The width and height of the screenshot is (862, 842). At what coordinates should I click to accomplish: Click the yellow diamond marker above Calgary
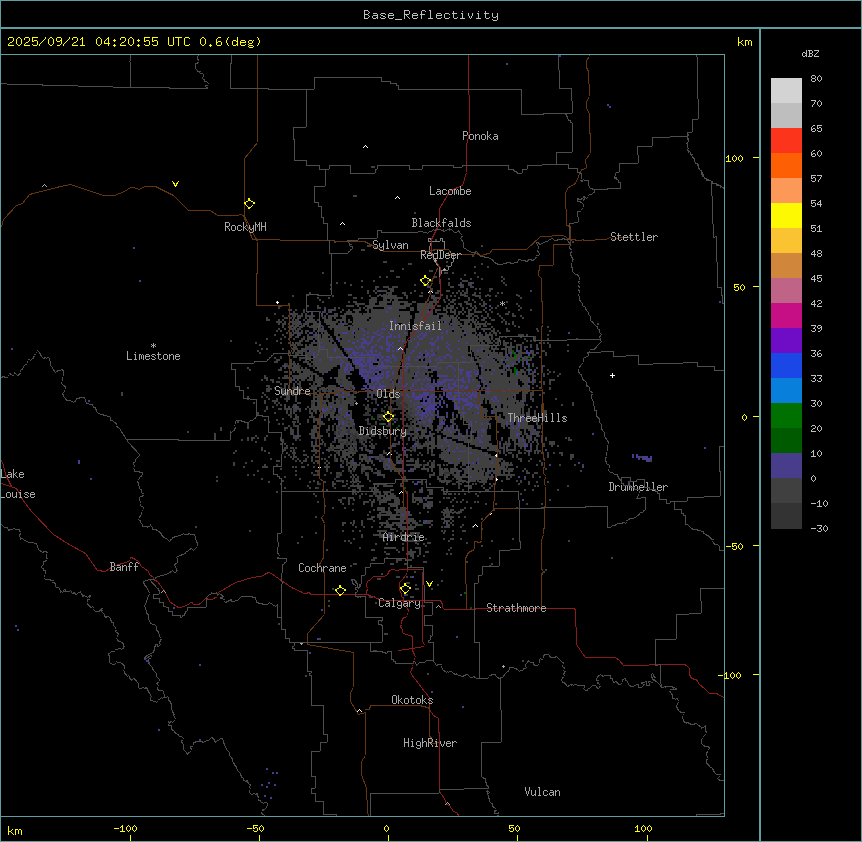tap(405, 589)
